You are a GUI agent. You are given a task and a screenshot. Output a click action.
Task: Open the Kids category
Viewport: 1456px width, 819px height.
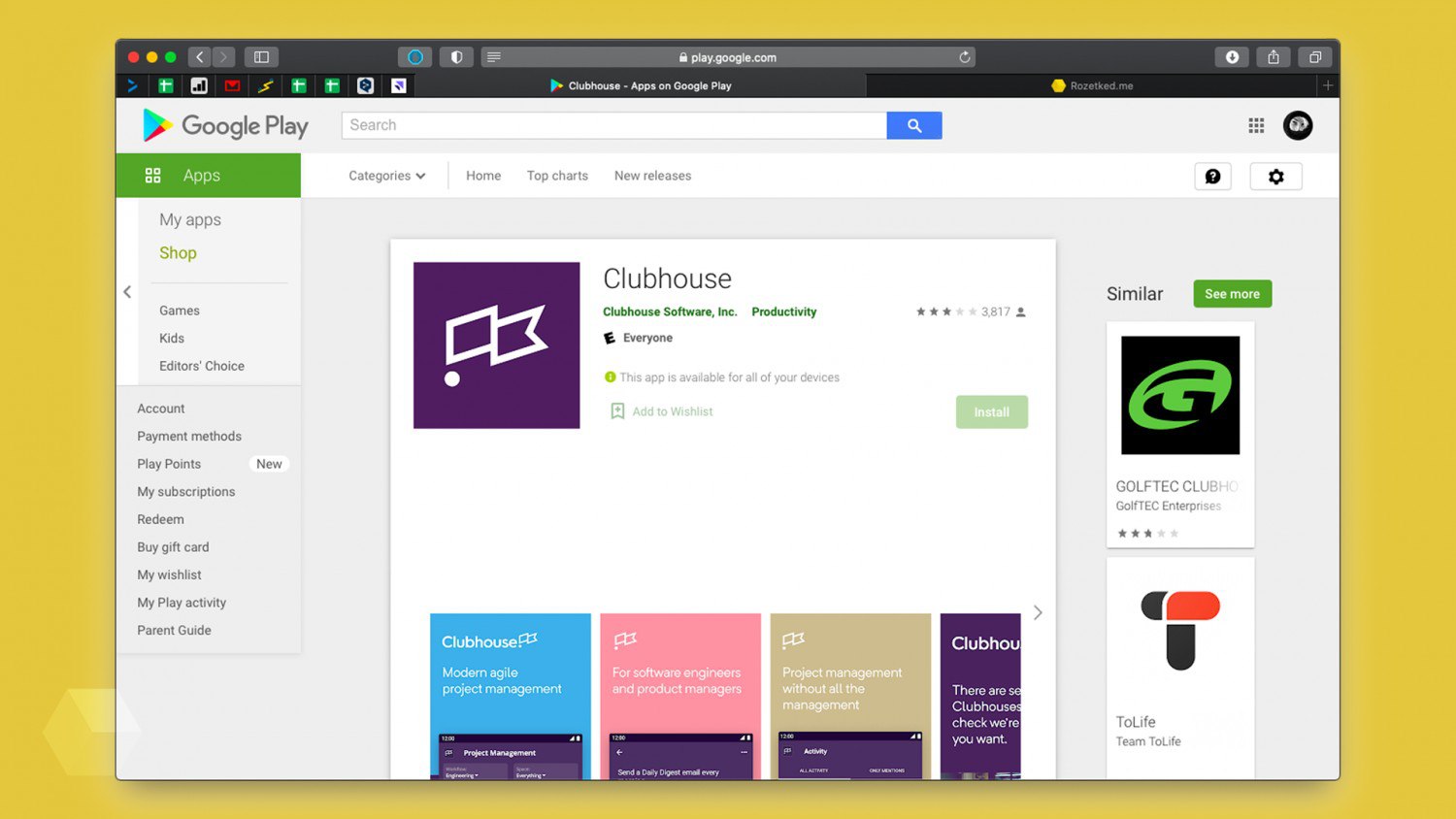172,338
